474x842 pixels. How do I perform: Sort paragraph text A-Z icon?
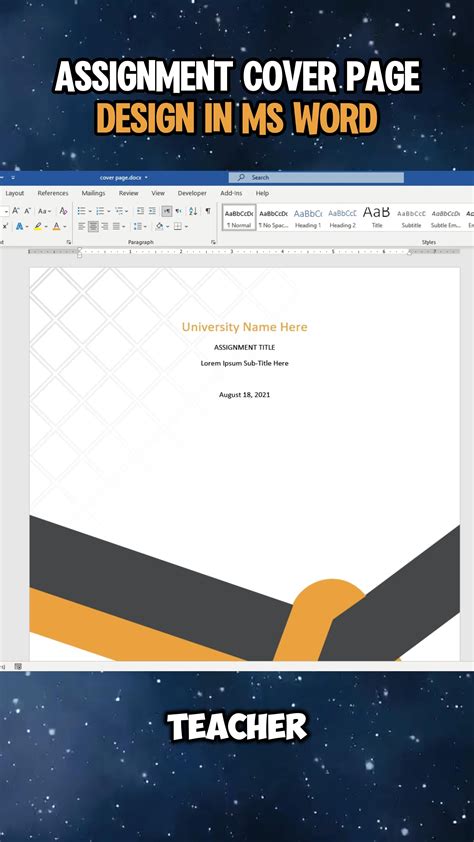coord(193,210)
